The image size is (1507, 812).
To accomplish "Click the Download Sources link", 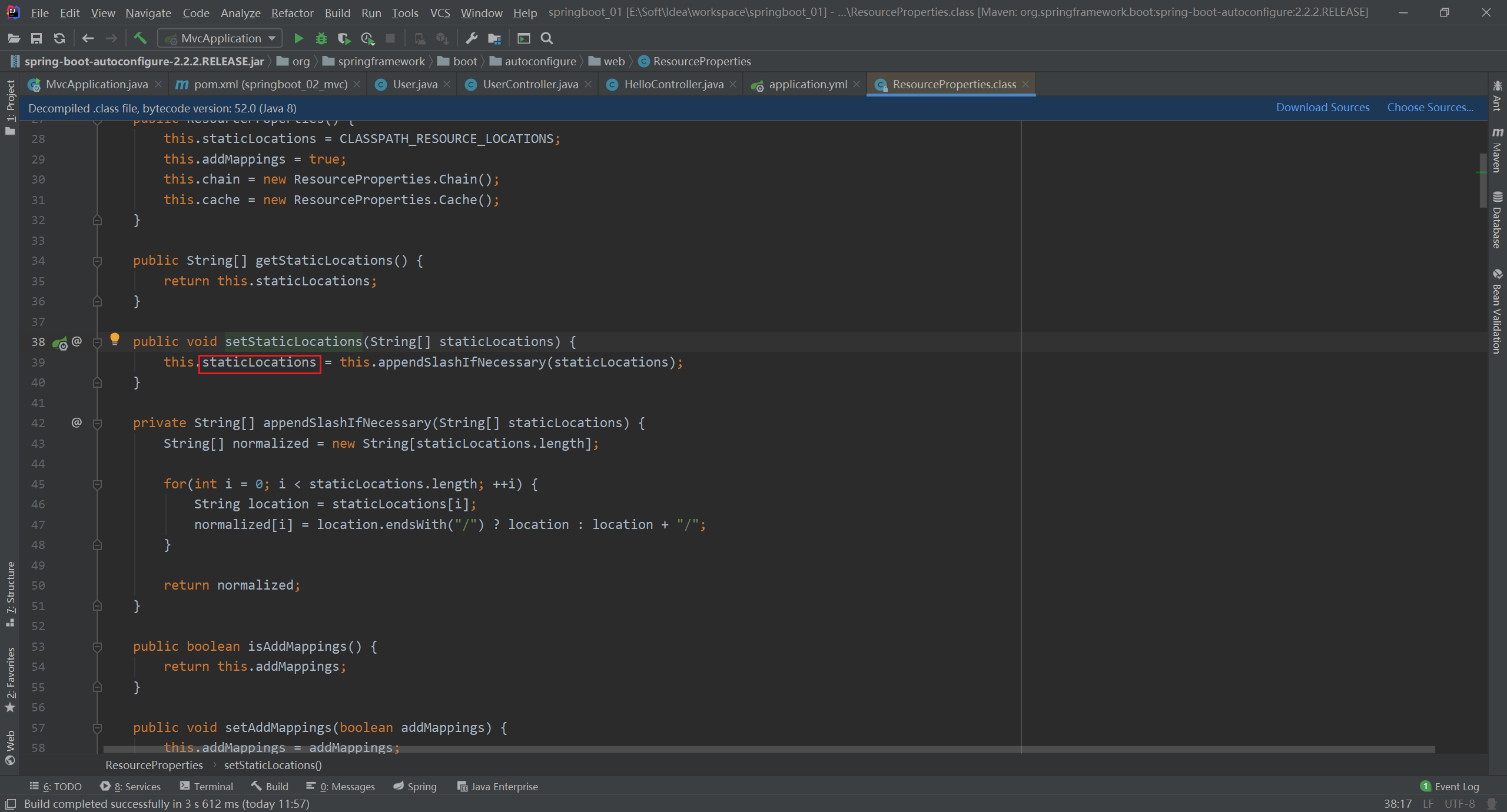I will (x=1322, y=107).
